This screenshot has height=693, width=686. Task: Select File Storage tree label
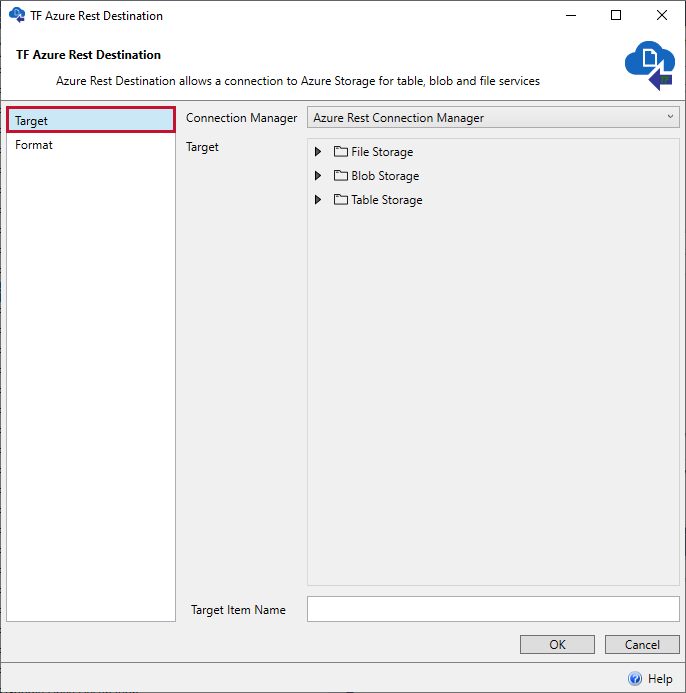coord(382,152)
